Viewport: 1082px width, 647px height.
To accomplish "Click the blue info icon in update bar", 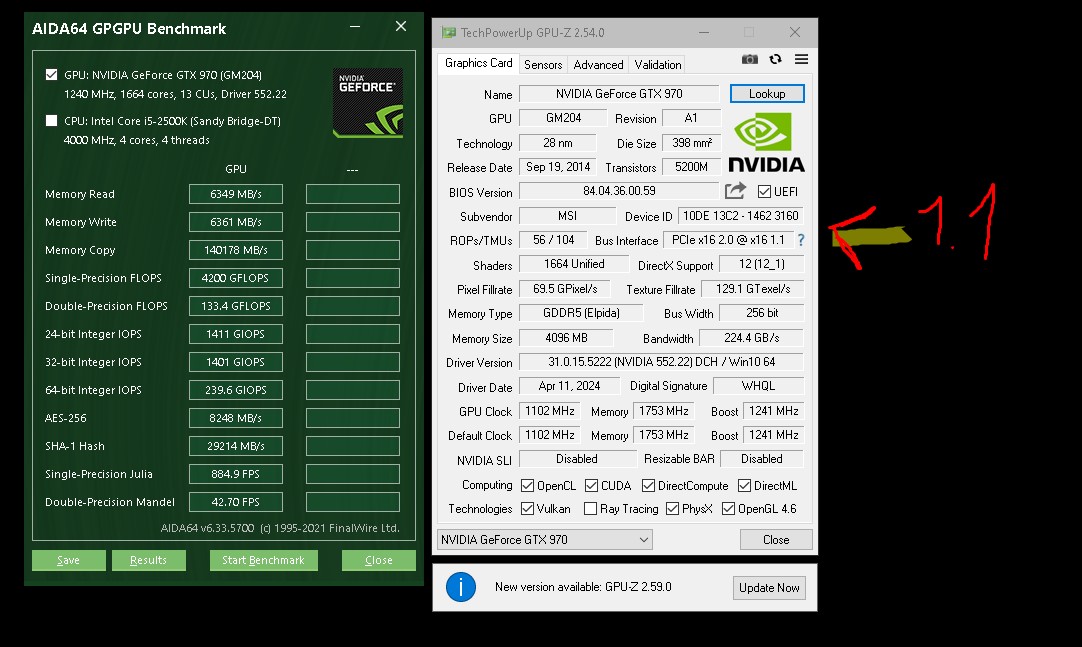I will tap(461, 587).
